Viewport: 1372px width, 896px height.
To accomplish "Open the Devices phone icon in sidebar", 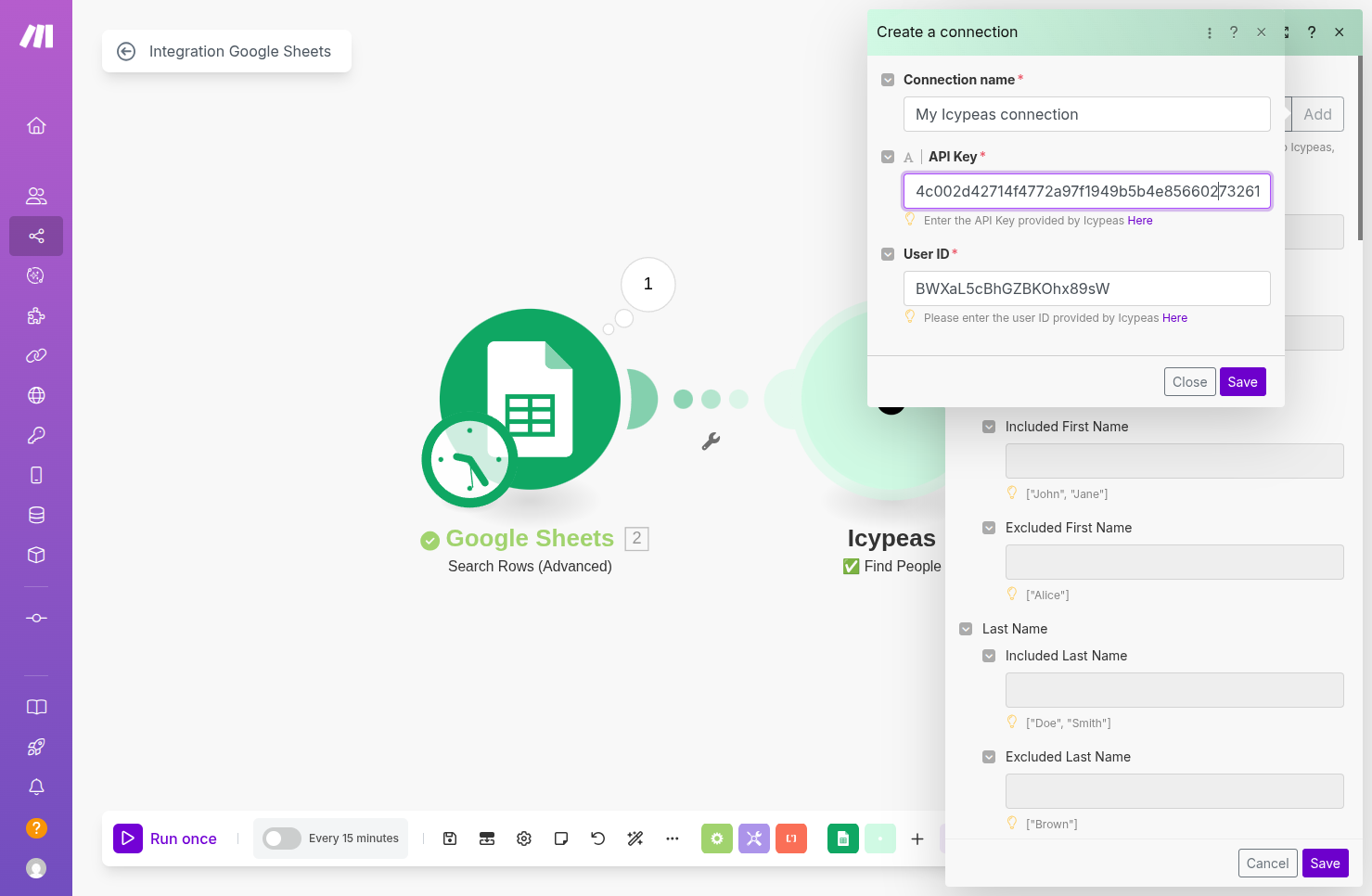I will (x=36, y=475).
